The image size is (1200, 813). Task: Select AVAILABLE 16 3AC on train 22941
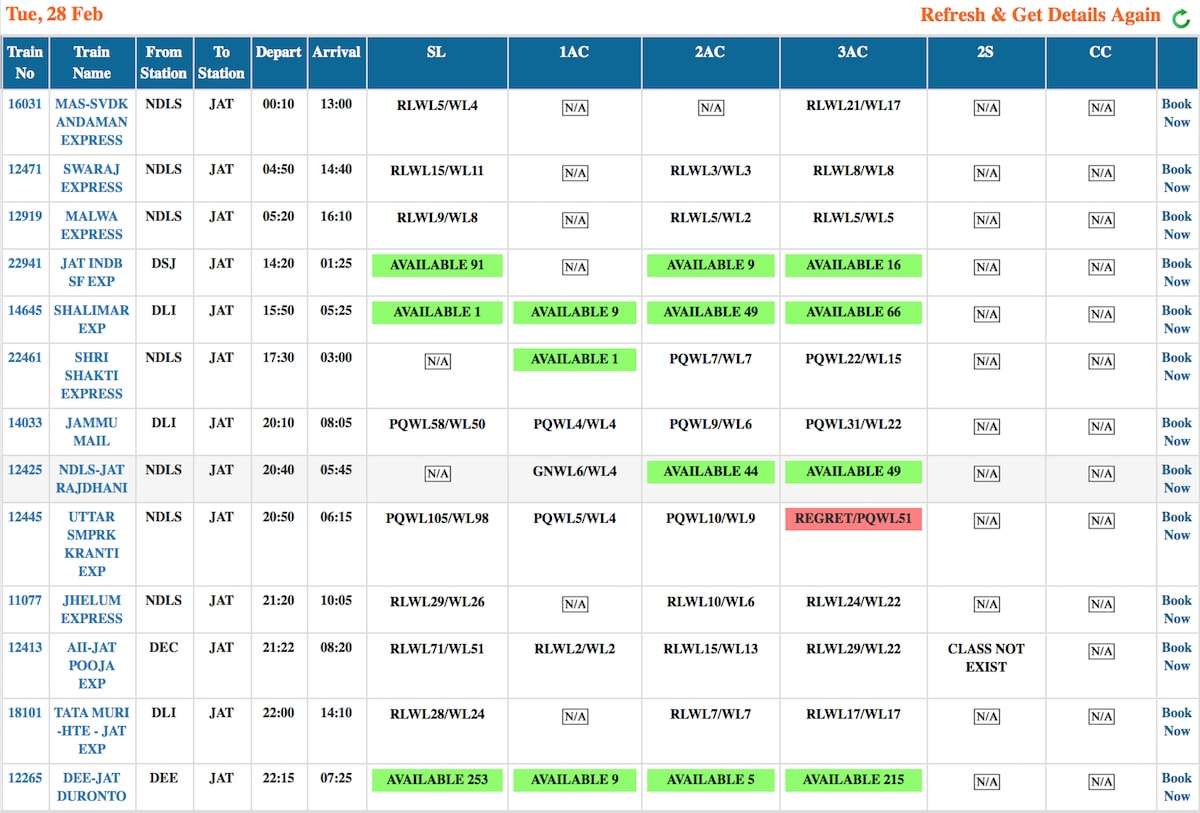(853, 265)
